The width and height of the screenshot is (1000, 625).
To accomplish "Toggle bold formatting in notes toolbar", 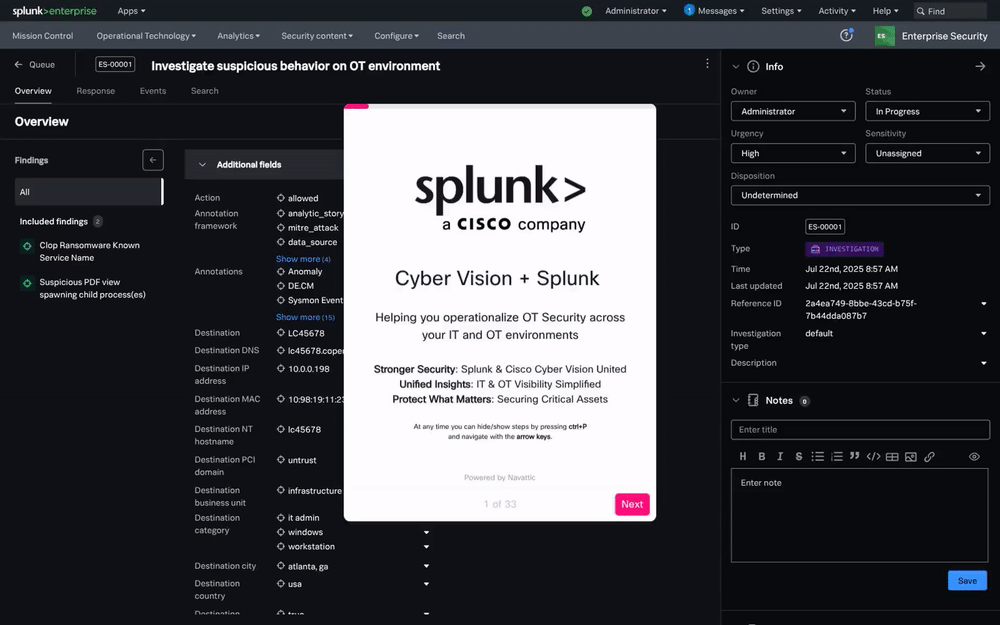I will pyautogui.click(x=761, y=457).
